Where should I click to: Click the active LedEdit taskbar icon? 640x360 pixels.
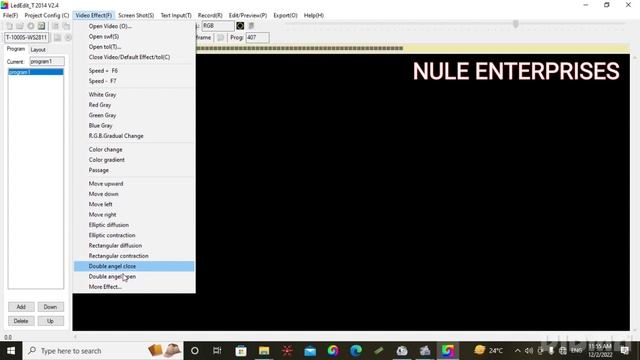pyautogui.click(x=448, y=351)
